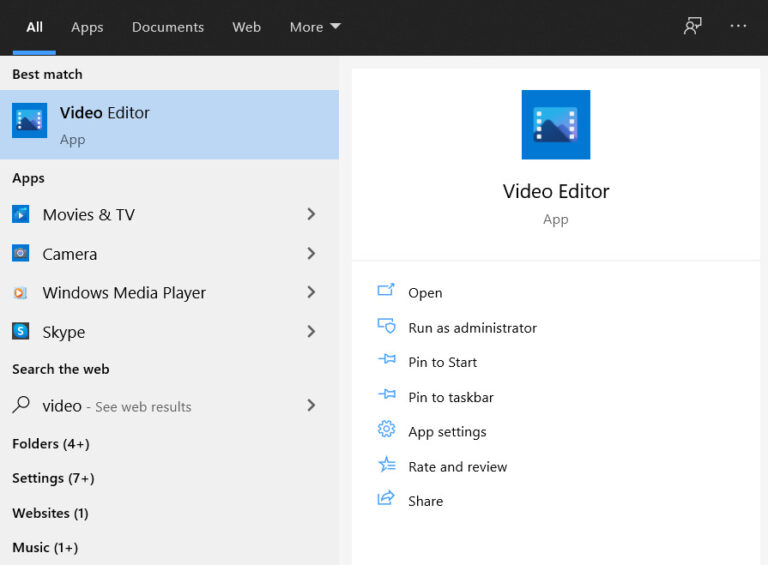This screenshot has width=768, height=565.
Task: Click video - See web results text
Action: [x=117, y=406]
